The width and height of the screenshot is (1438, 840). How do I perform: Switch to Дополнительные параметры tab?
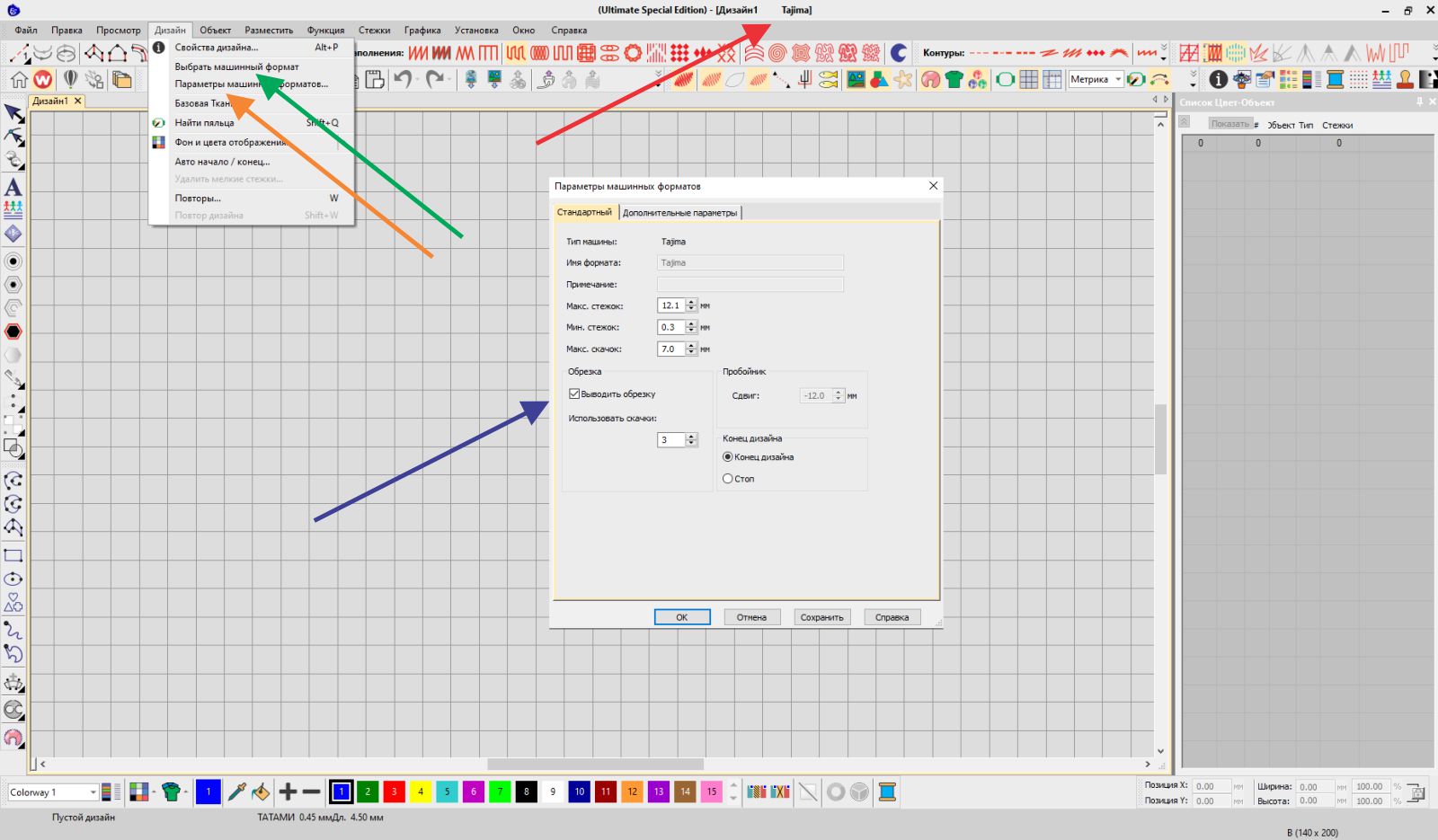tap(679, 212)
